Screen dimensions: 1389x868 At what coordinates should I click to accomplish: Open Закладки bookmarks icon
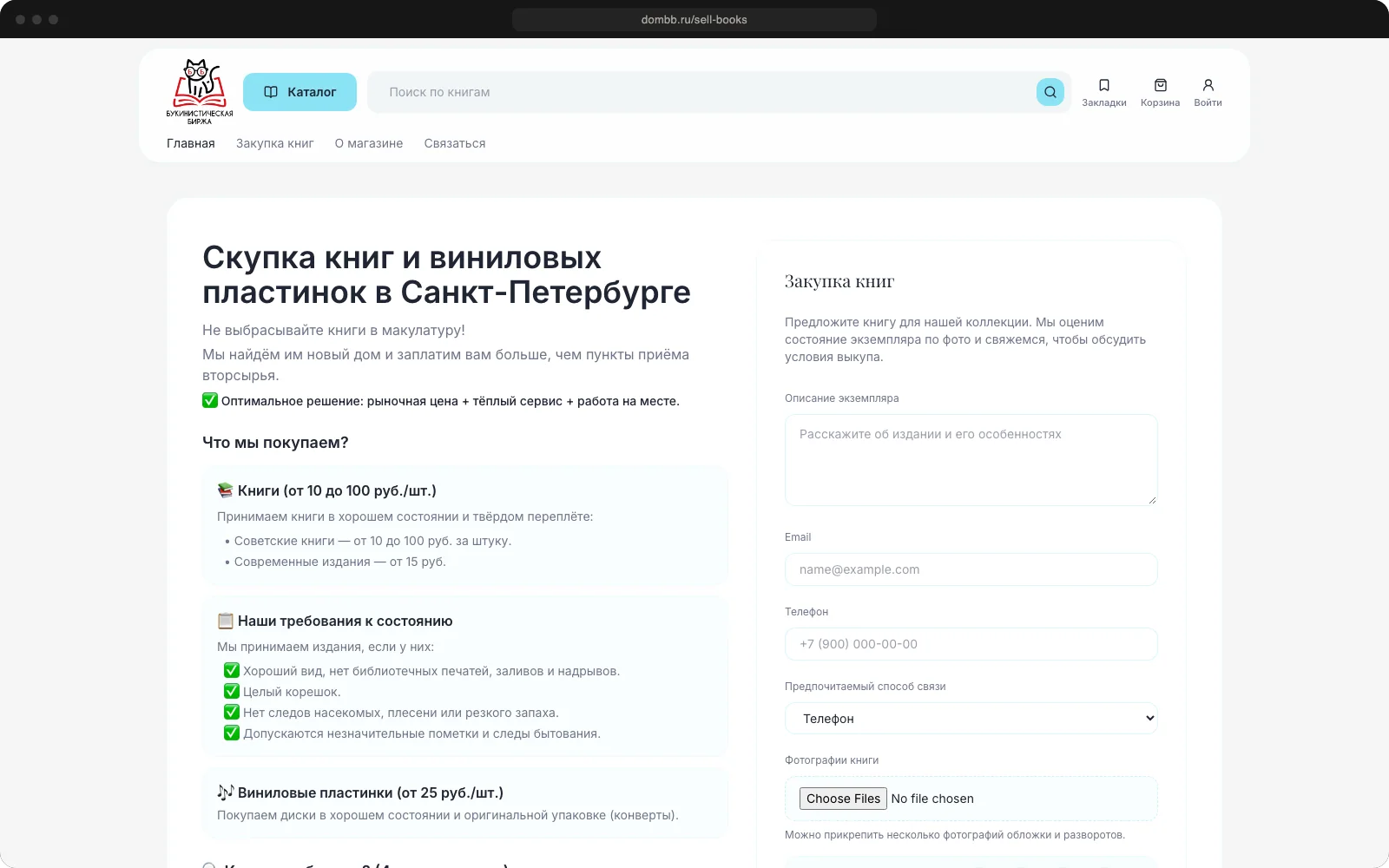point(1104,92)
